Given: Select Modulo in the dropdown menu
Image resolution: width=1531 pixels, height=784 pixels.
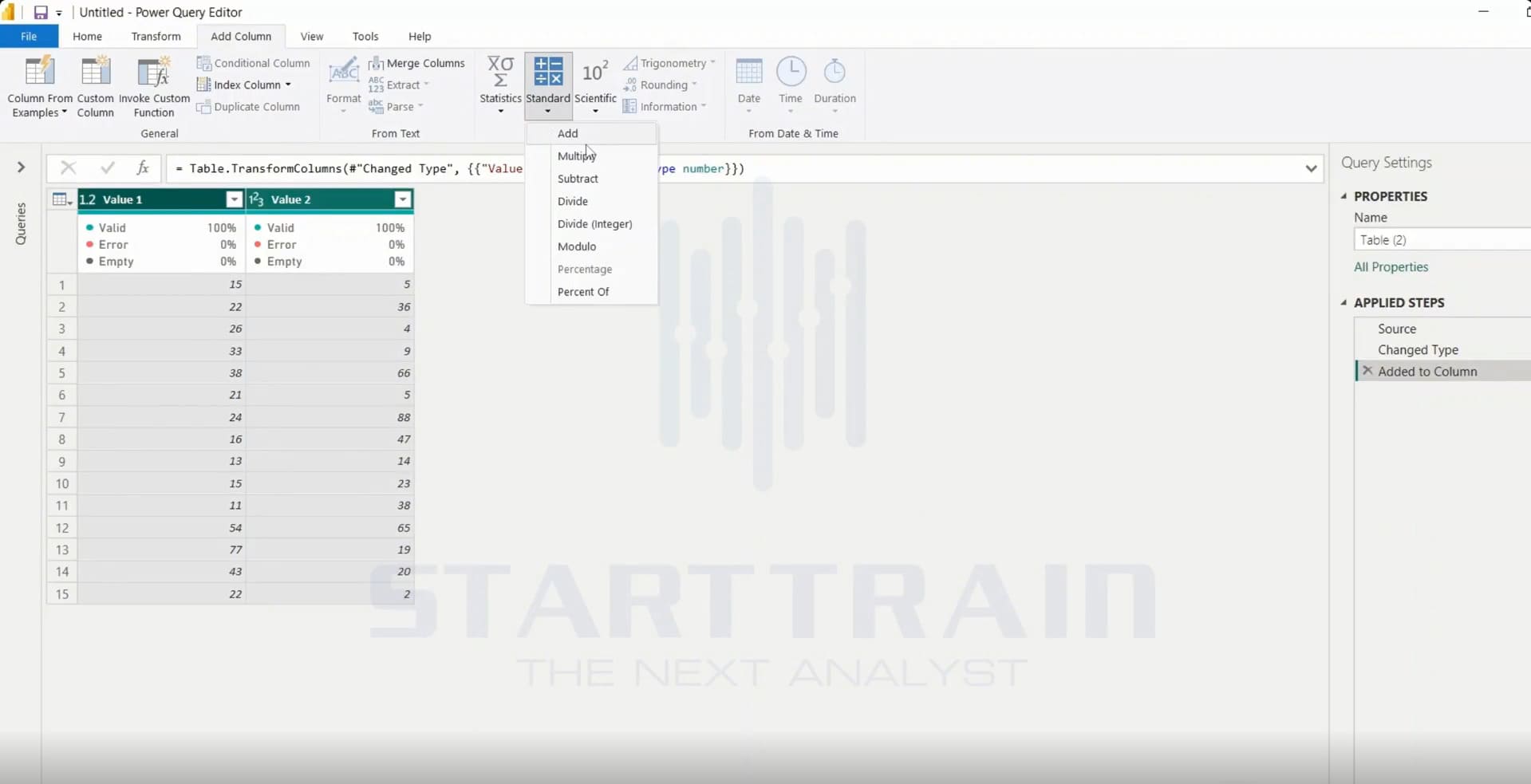Looking at the screenshot, I should (x=591, y=246).
